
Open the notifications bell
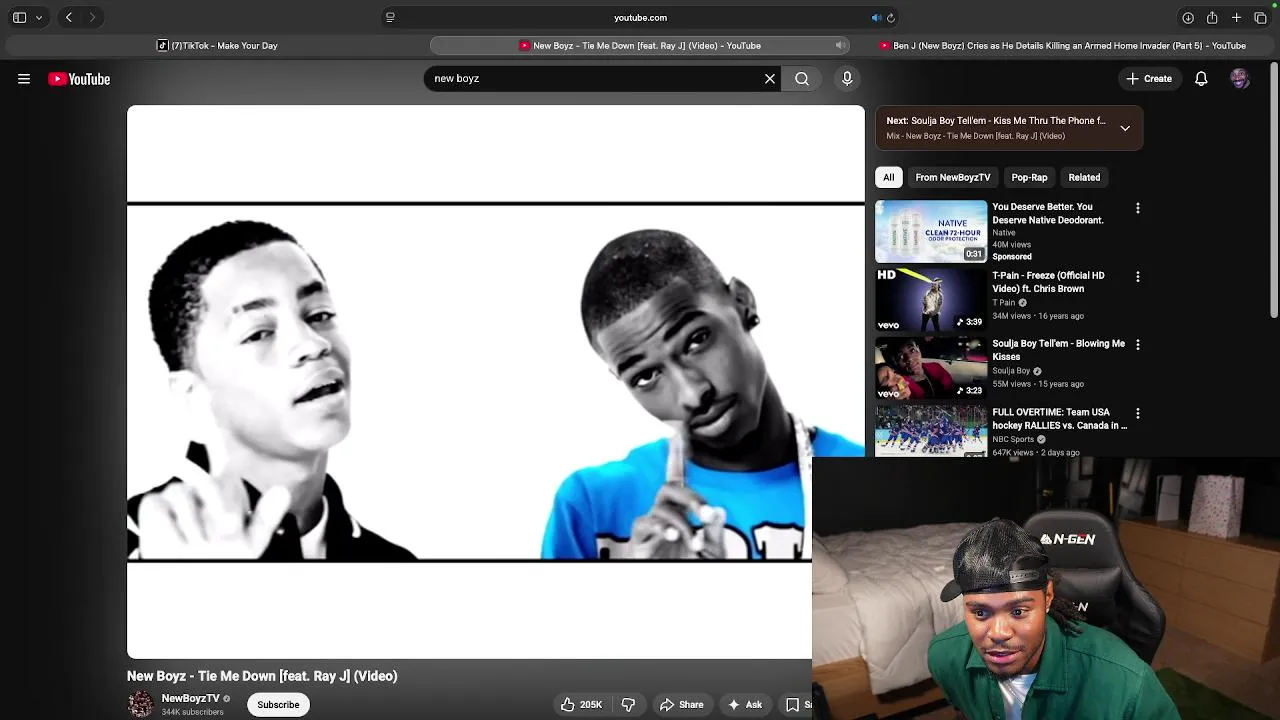[1201, 78]
